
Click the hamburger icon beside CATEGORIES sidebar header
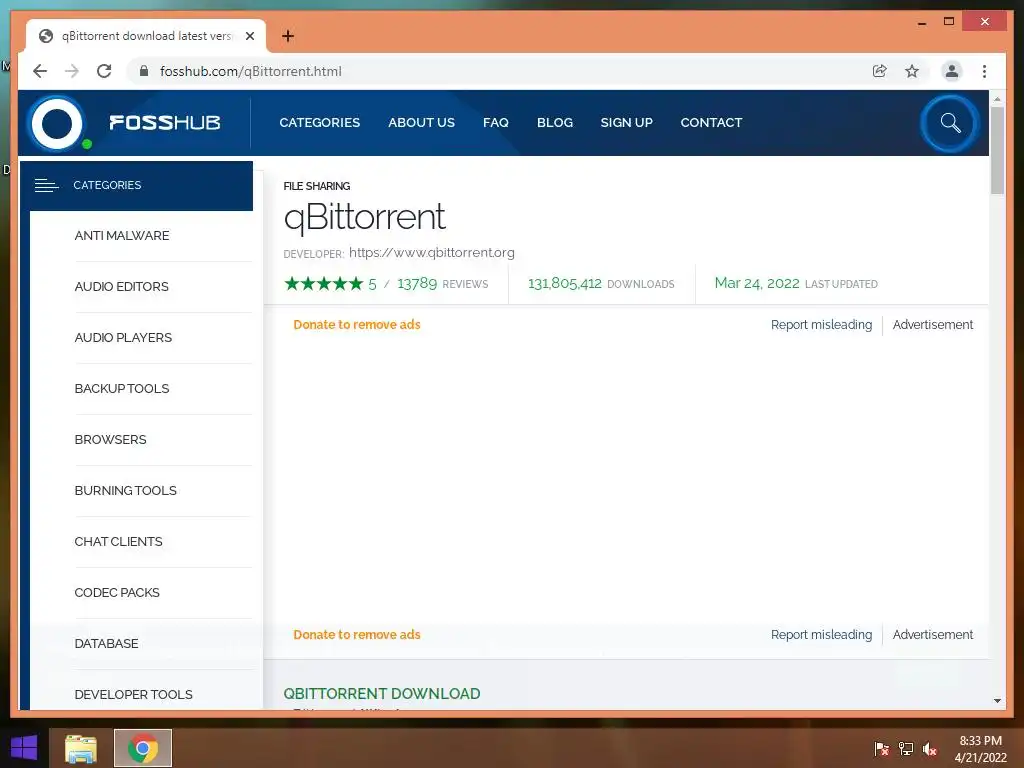[x=46, y=185]
